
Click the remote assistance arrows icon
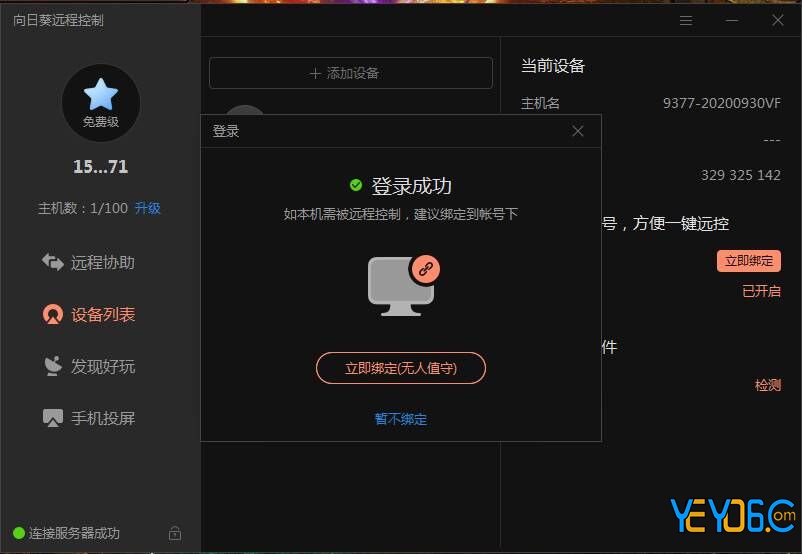coord(53,262)
